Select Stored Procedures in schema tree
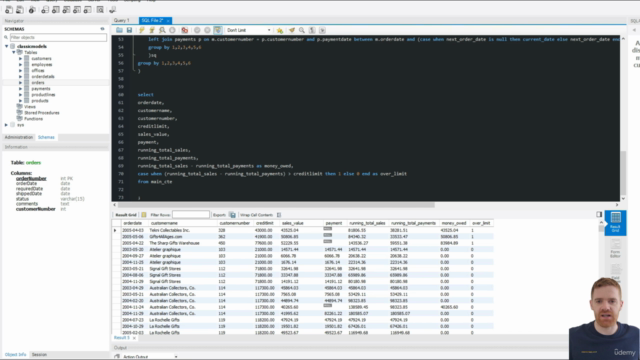Image resolution: width=640 pixels, height=360 pixels. pyautogui.click(x=42, y=113)
